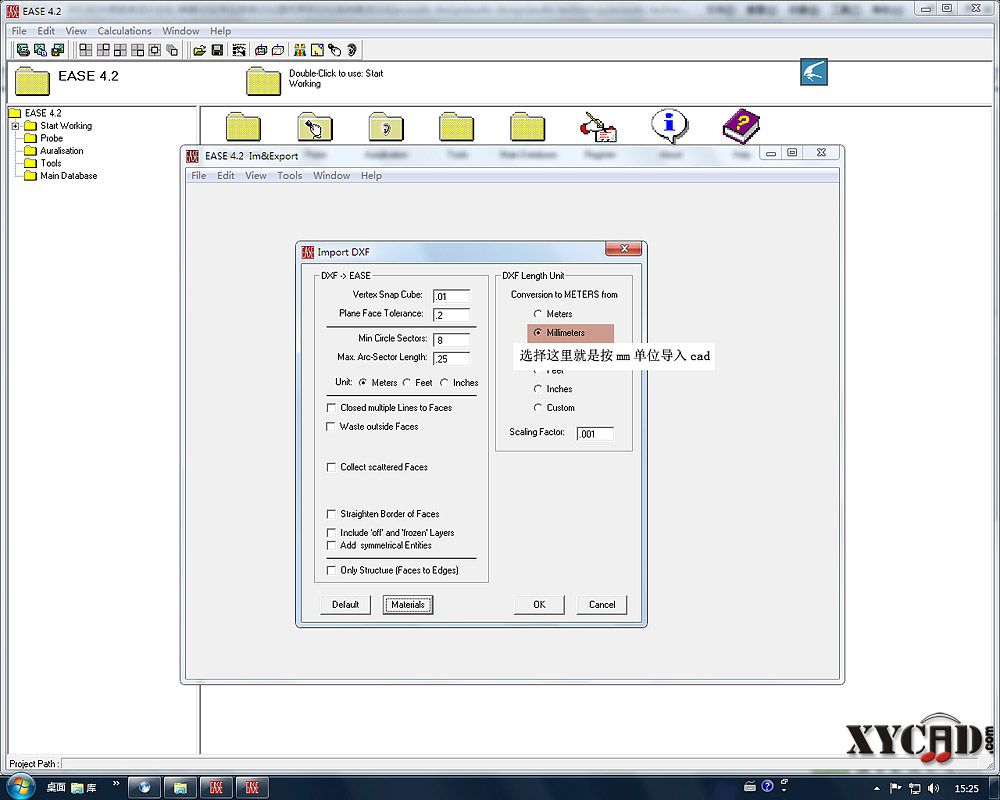Open the Probe folder icon with hand
This screenshot has width=1000, height=800.
click(x=315, y=126)
